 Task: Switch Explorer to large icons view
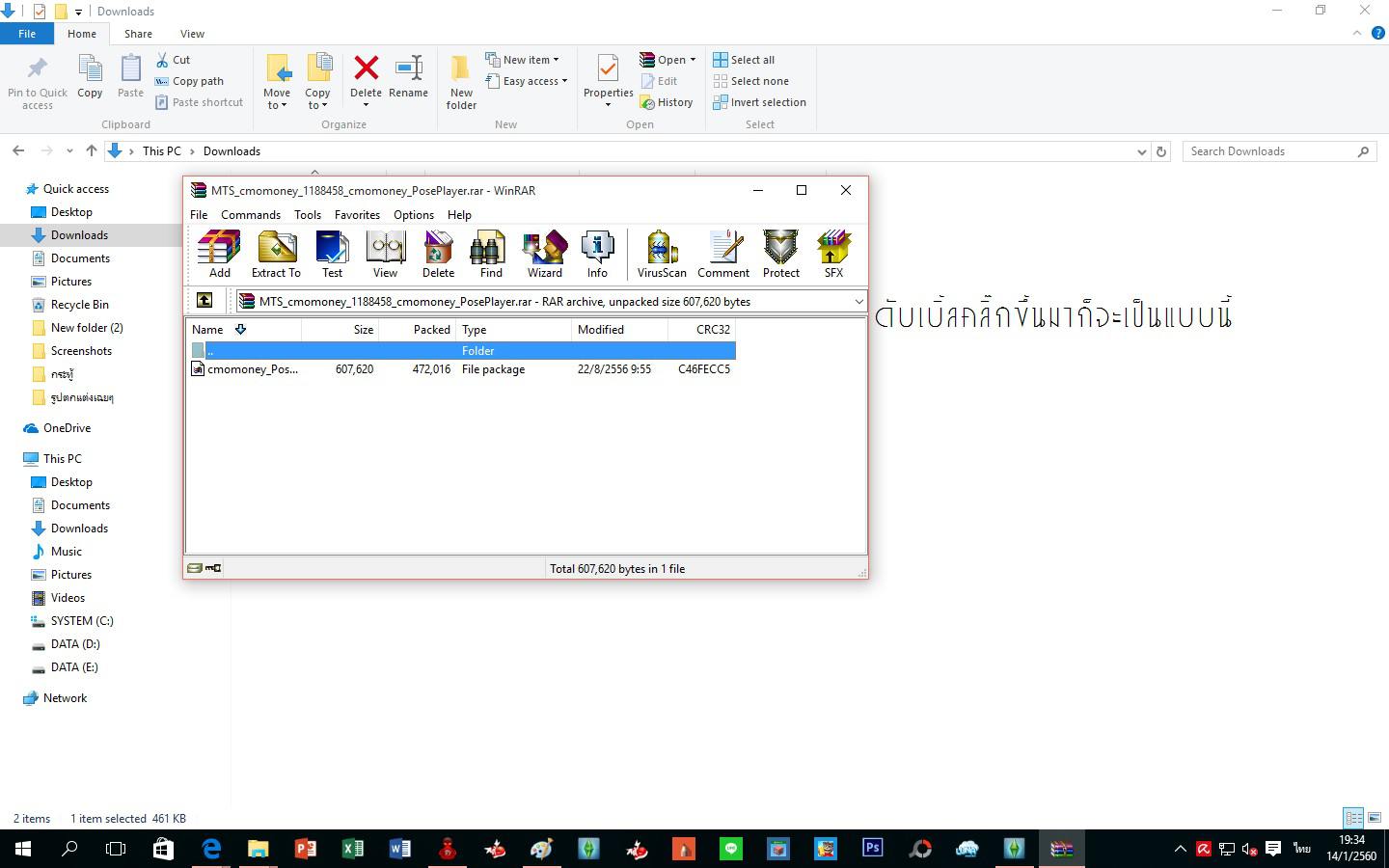click(x=1375, y=818)
